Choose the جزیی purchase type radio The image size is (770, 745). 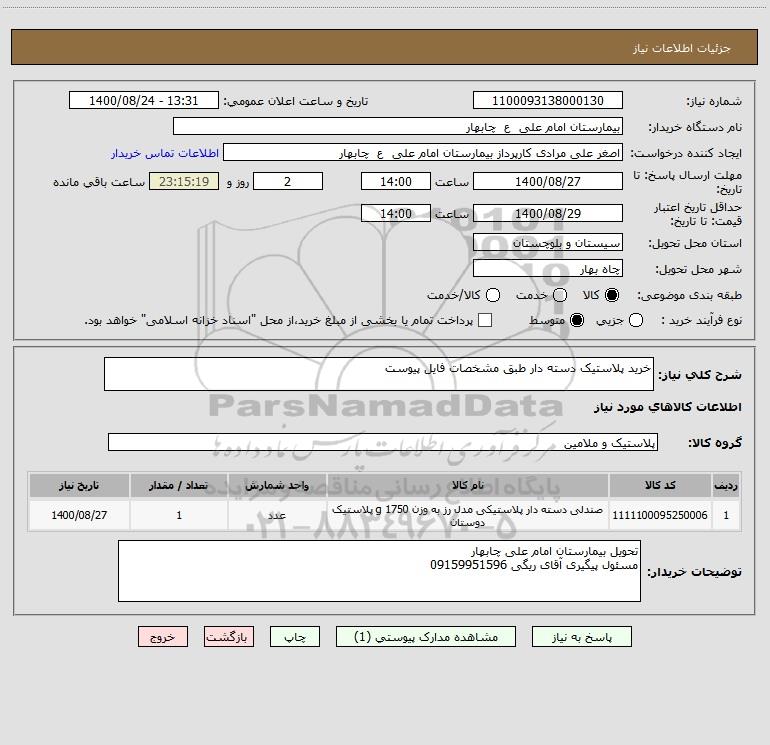(x=636, y=320)
